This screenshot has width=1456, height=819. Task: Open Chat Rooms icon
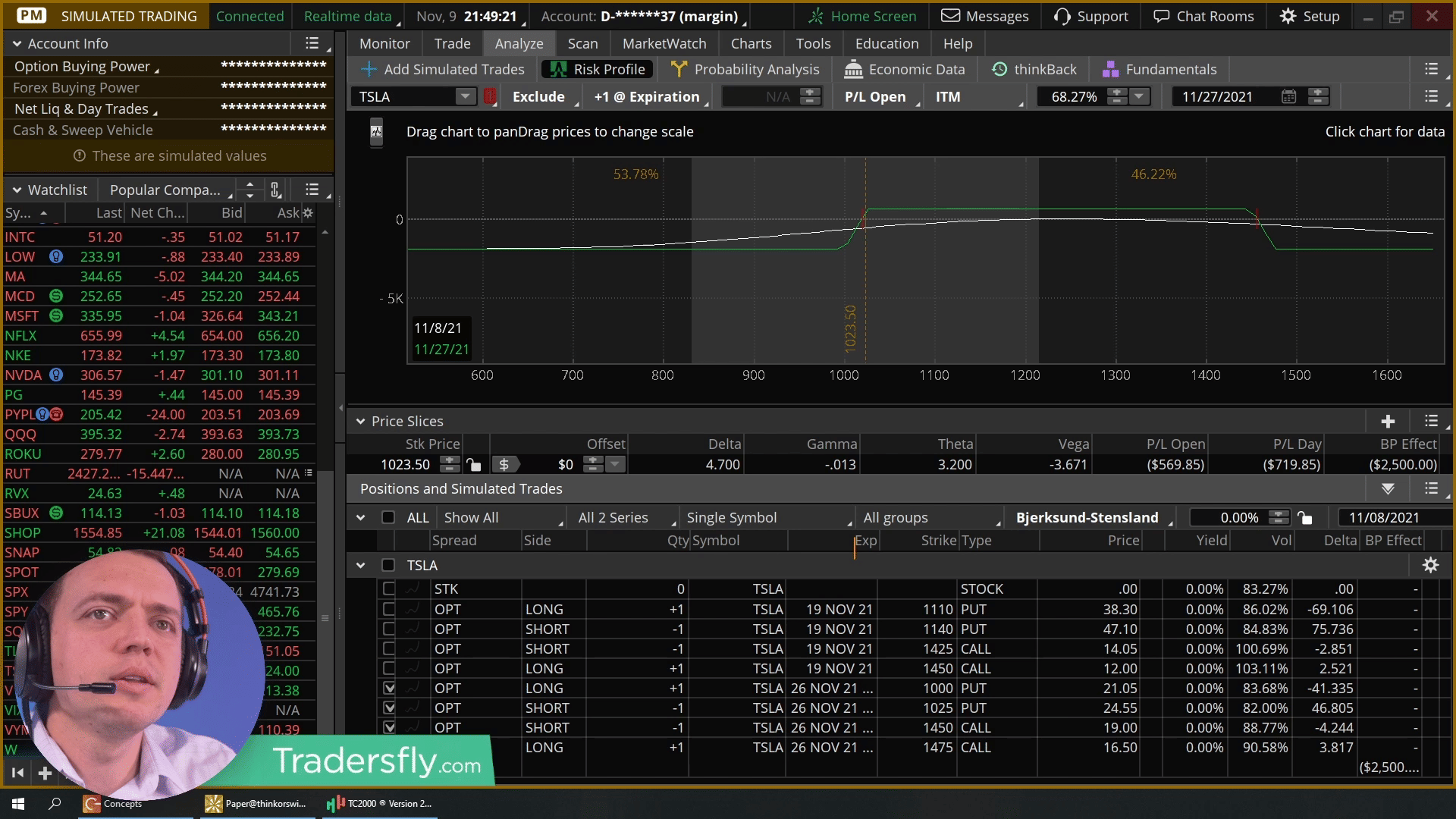1161,16
